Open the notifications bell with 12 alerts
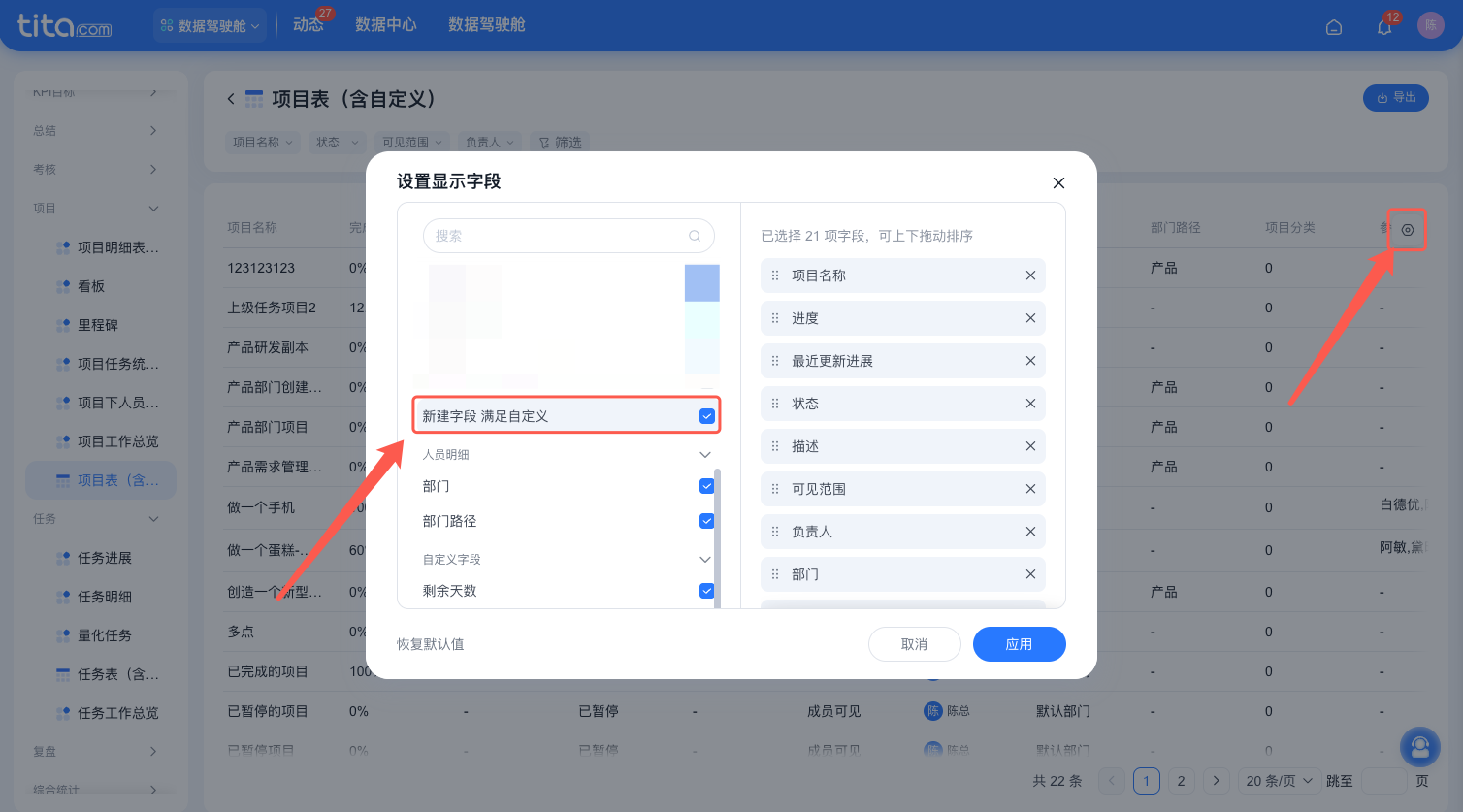The image size is (1463, 812). pyautogui.click(x=1384, y=26)
